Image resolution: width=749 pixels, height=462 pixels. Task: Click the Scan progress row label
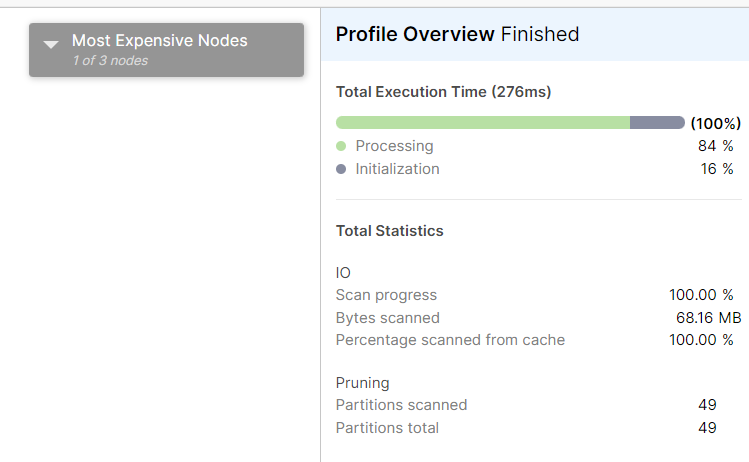point(386,295)
